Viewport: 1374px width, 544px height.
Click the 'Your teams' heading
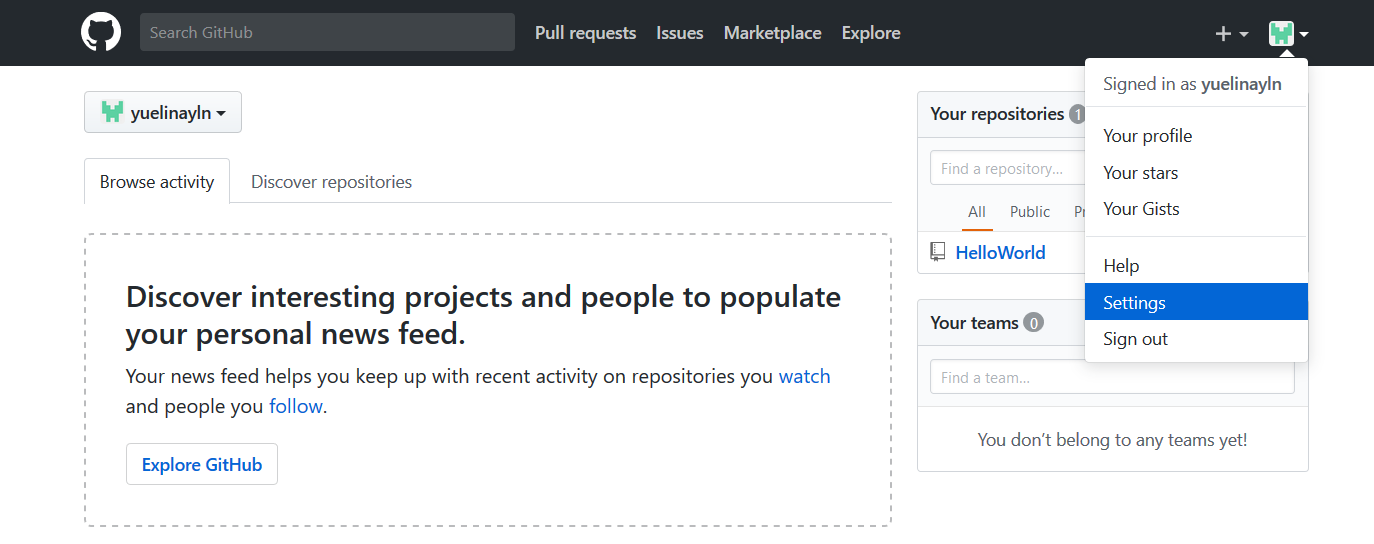974,322
